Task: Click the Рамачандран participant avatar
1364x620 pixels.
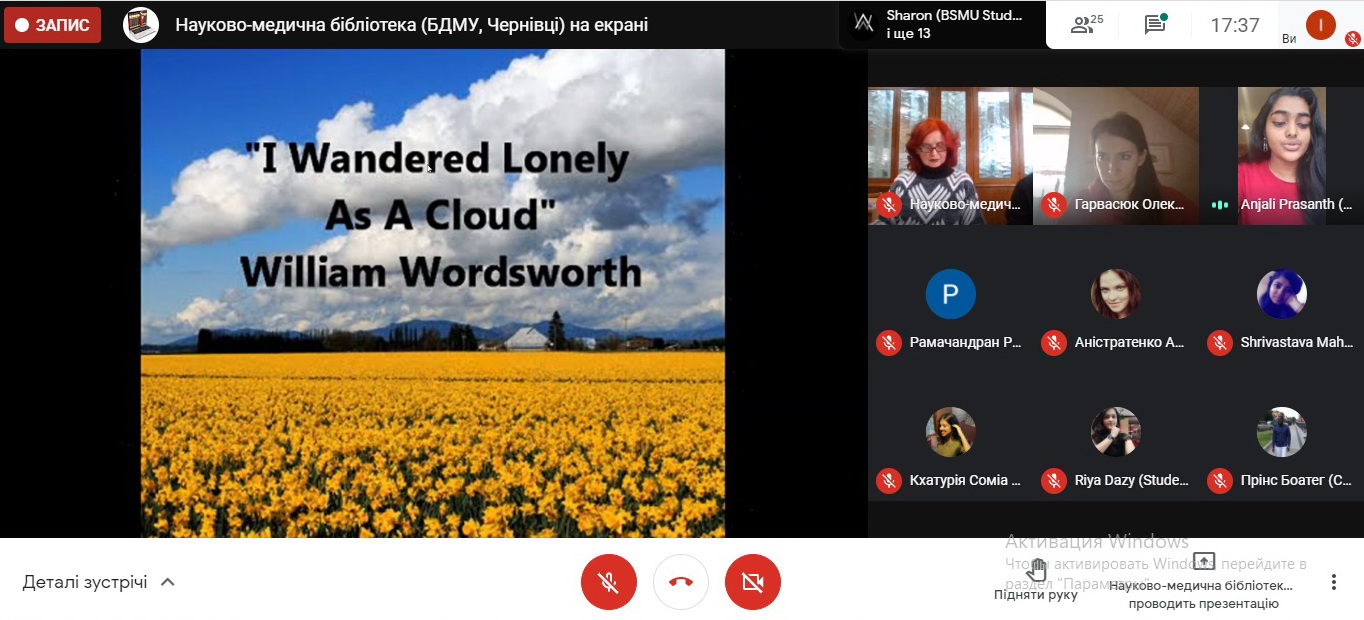Action: pos(950,294)
